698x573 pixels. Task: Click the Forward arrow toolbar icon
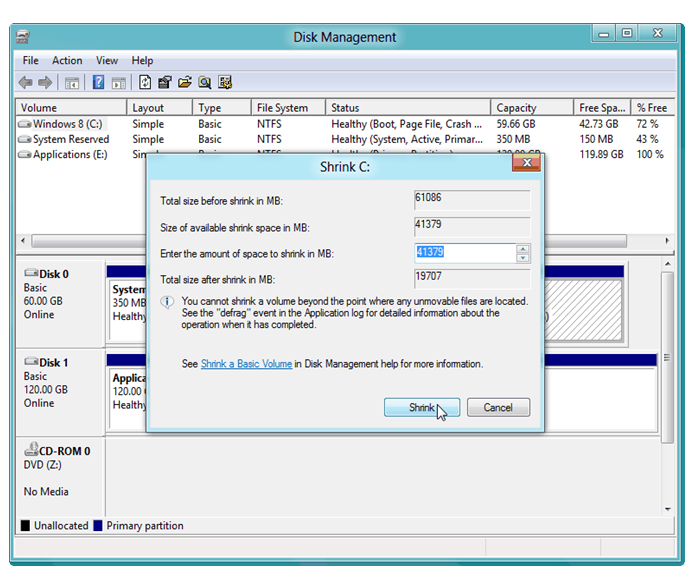click(x=44, y=83)
